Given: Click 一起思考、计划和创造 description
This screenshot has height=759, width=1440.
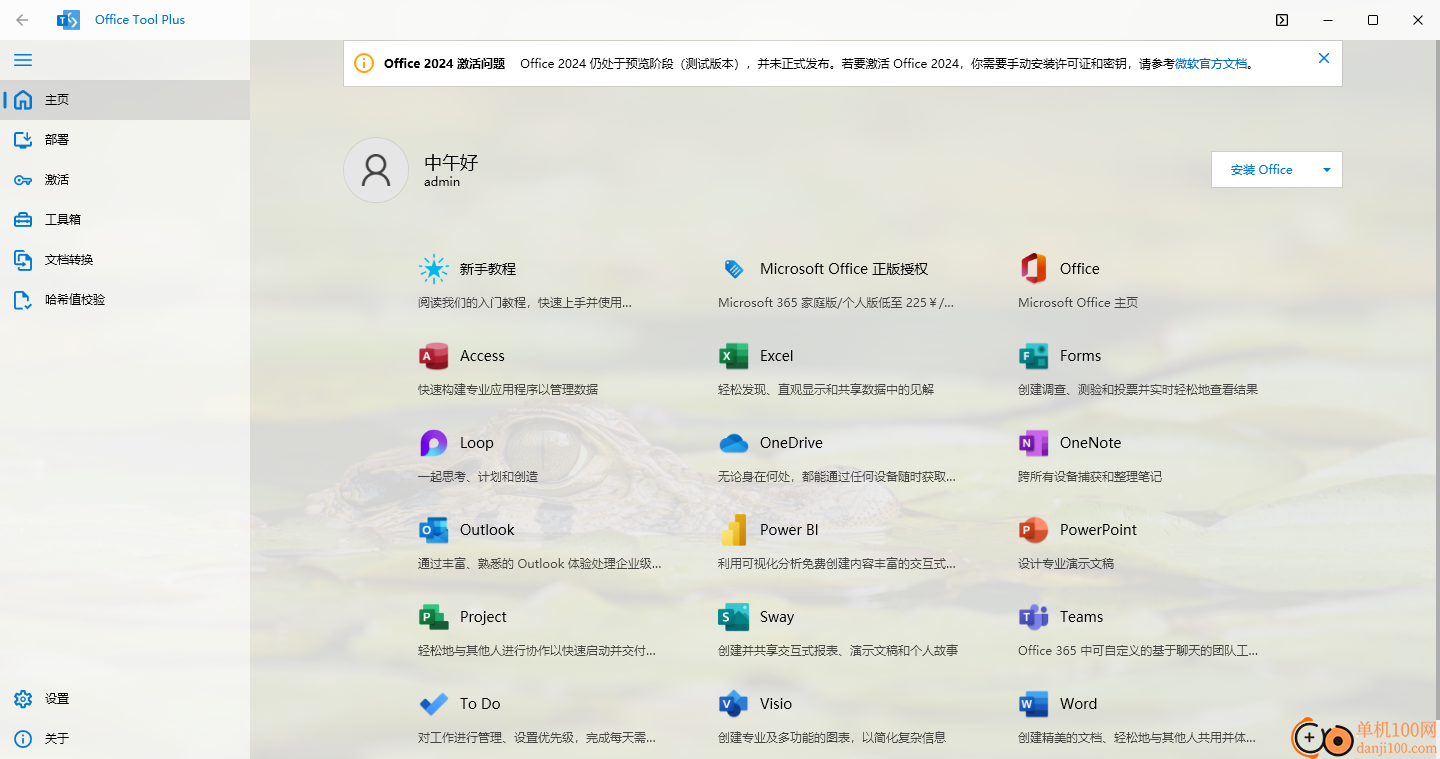Looking at the screenshot, I should pos(478,476).
